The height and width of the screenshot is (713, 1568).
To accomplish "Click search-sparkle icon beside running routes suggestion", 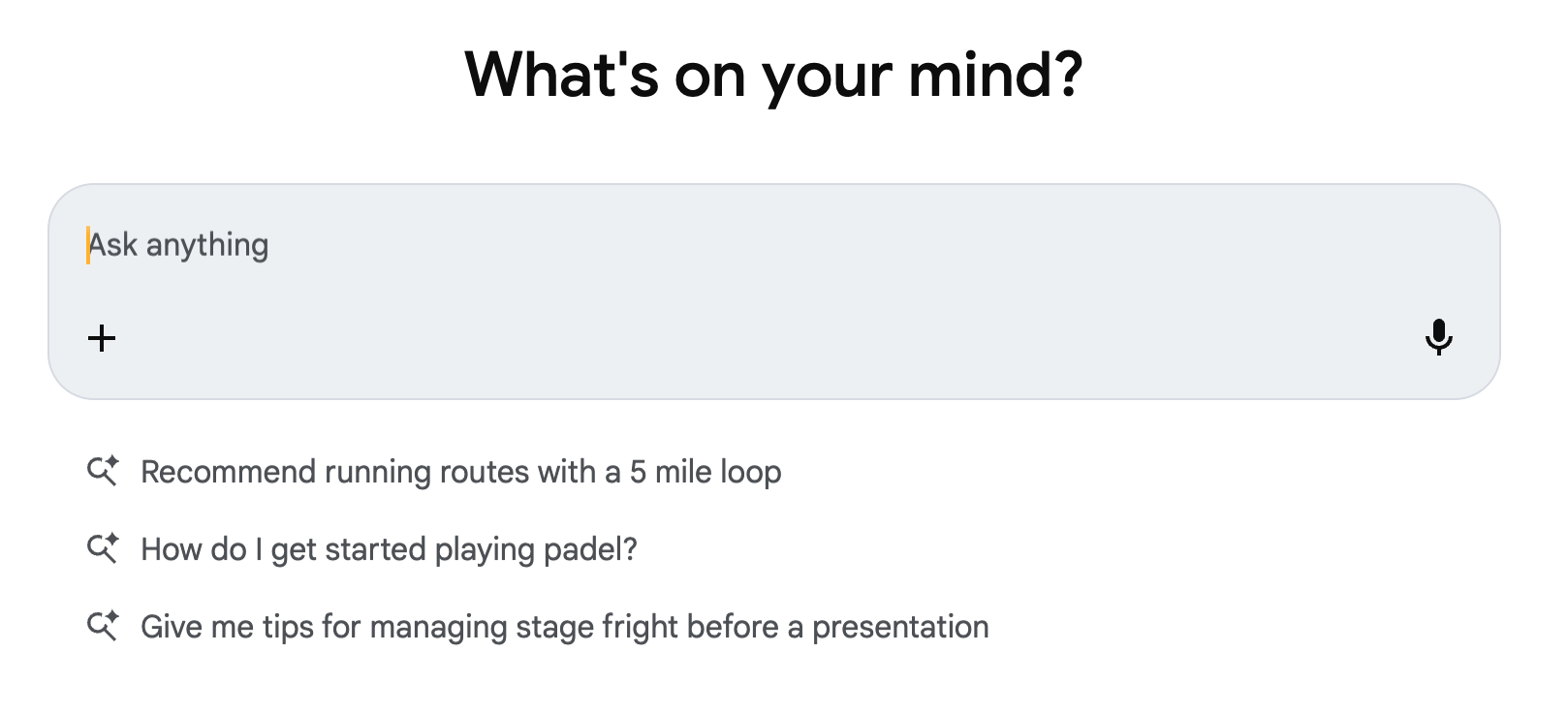I will pos(103,471).
